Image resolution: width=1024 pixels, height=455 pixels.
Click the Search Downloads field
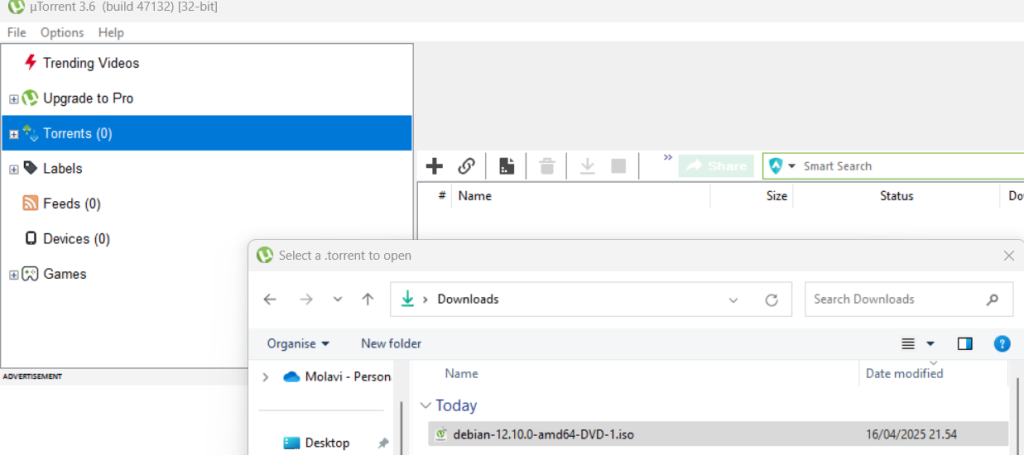[909, 299]
